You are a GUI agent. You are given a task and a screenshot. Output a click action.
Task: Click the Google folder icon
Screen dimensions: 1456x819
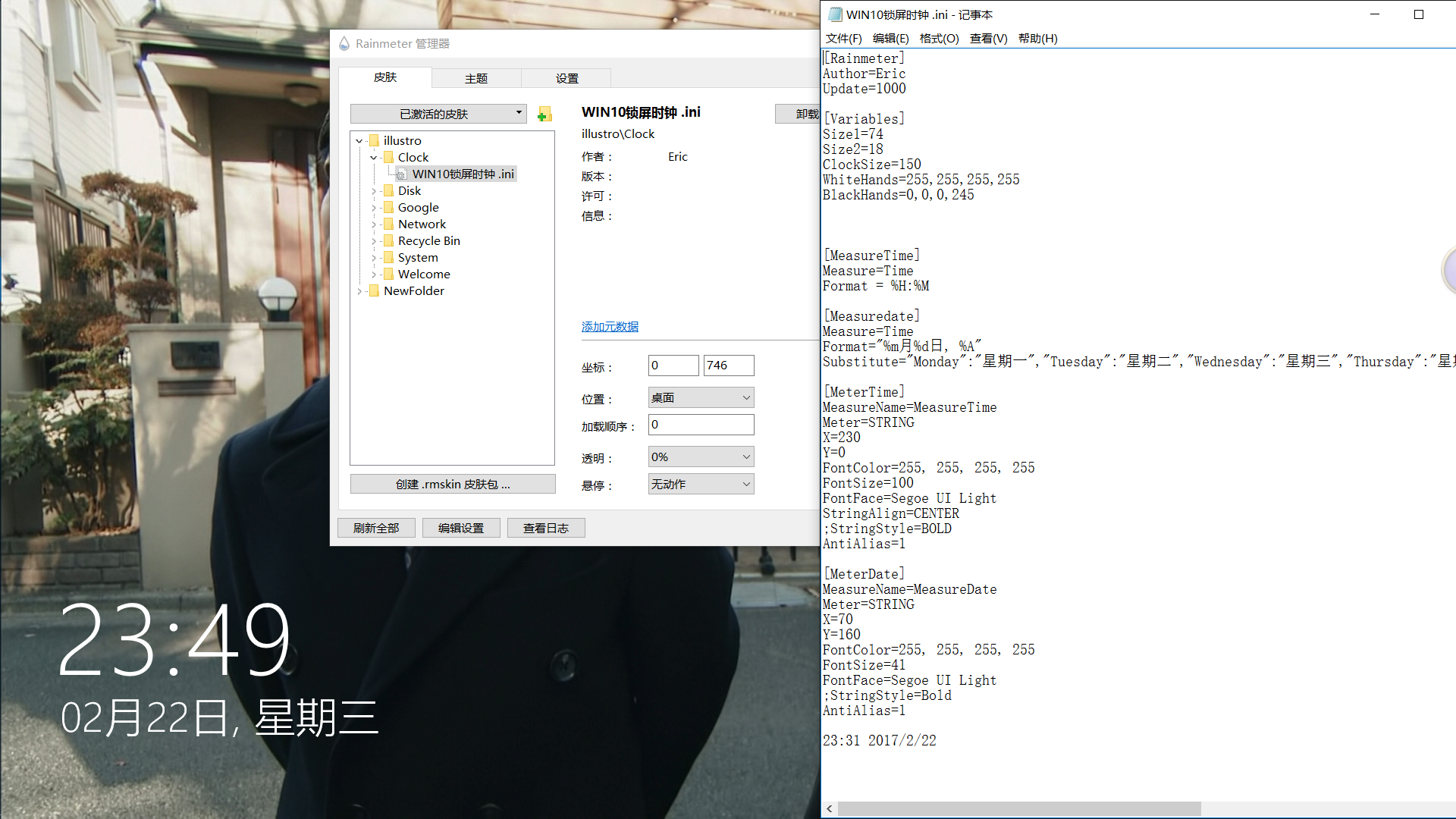point(388,208)
